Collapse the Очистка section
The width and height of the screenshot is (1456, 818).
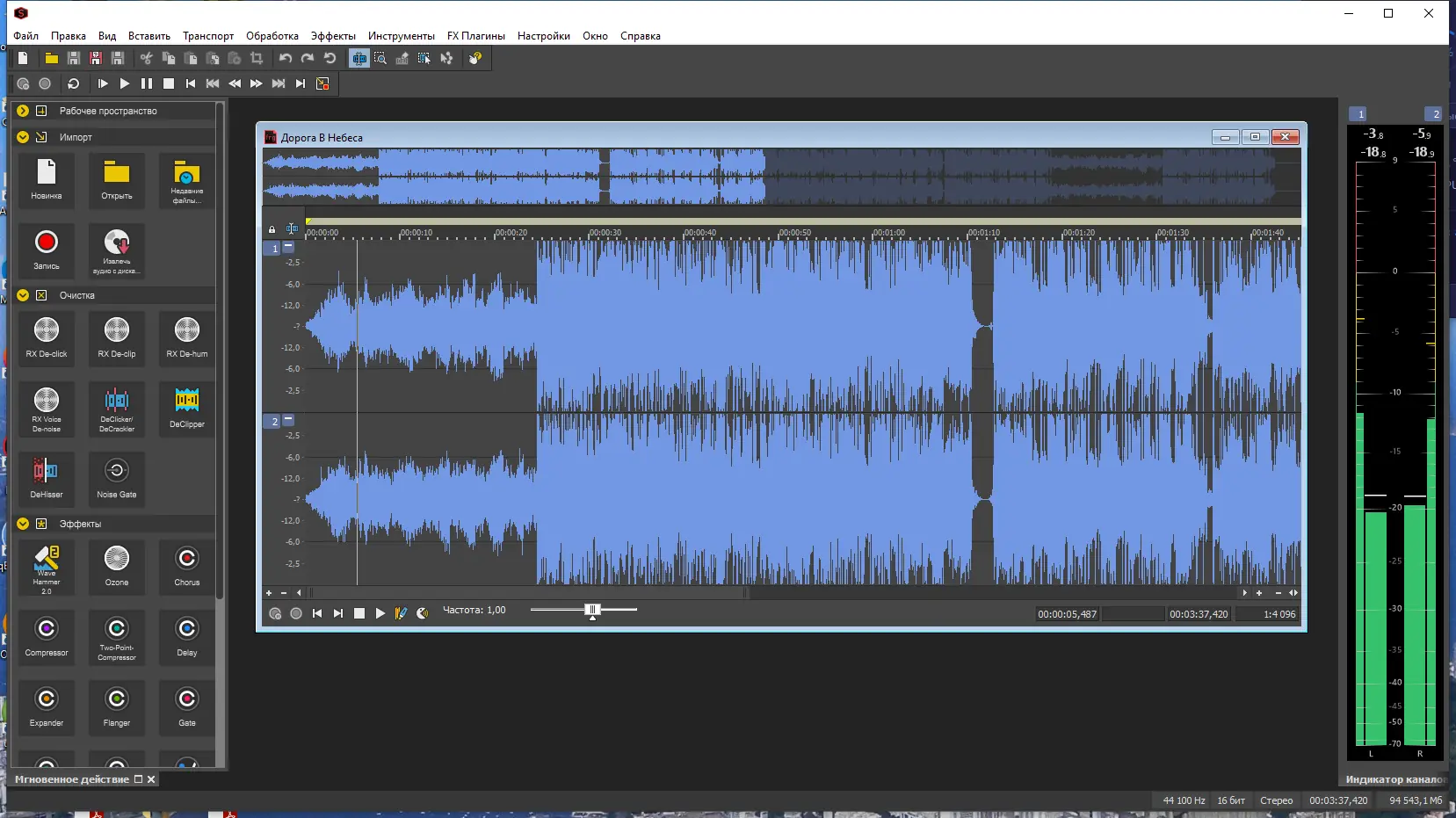[x=23, y=295]
